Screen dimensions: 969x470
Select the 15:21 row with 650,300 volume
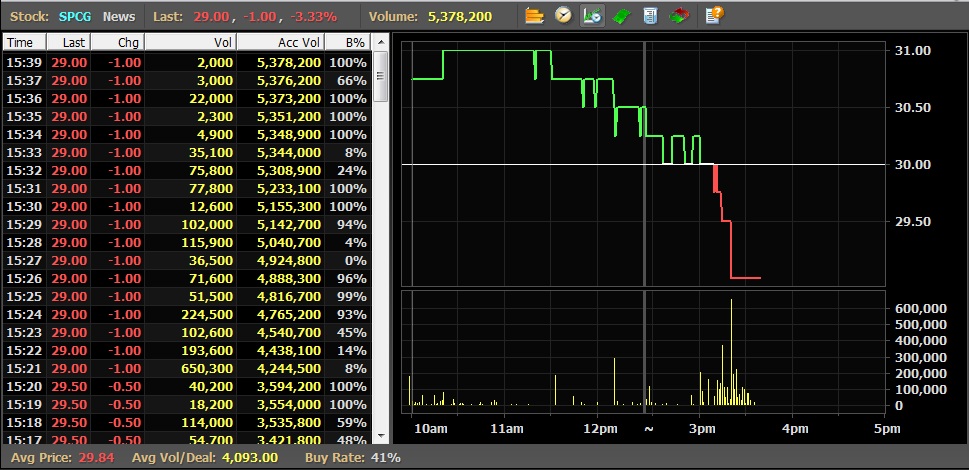coord(187,369)
